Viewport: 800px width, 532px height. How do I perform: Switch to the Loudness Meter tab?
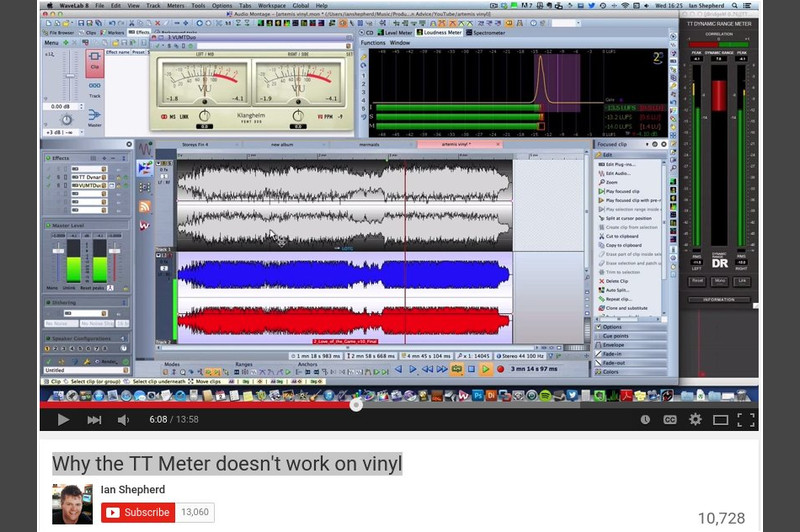tap(439, 33)
